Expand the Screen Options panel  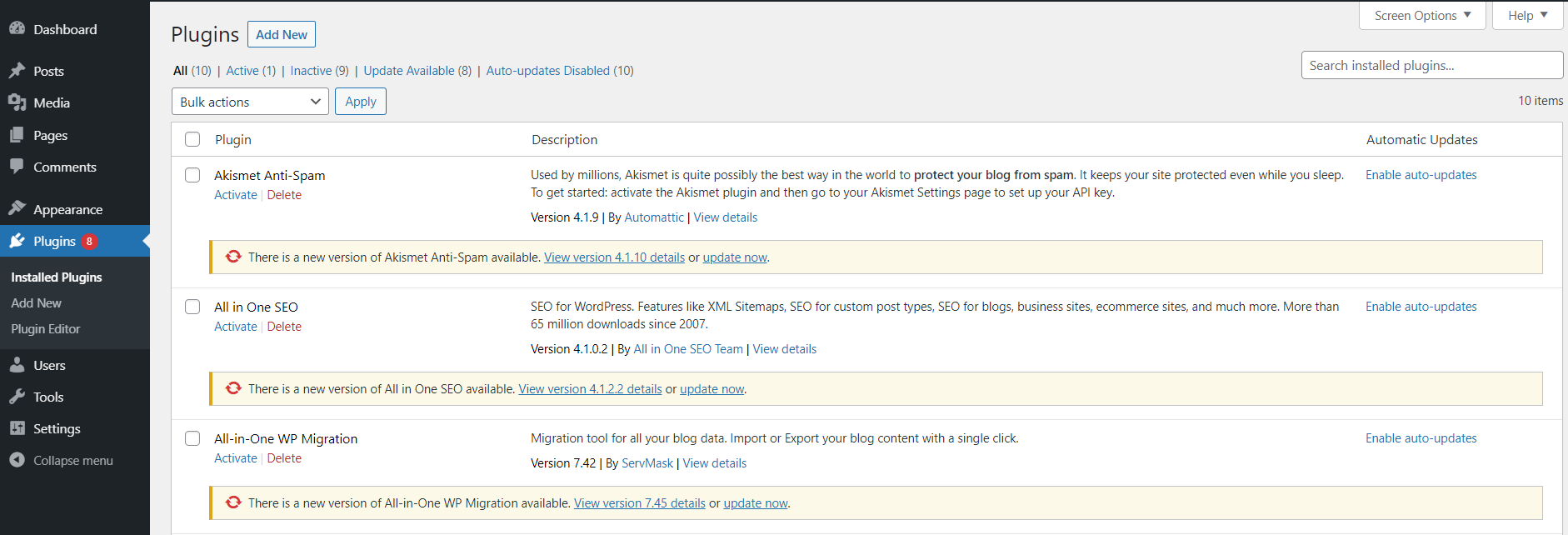[1422, 16]
